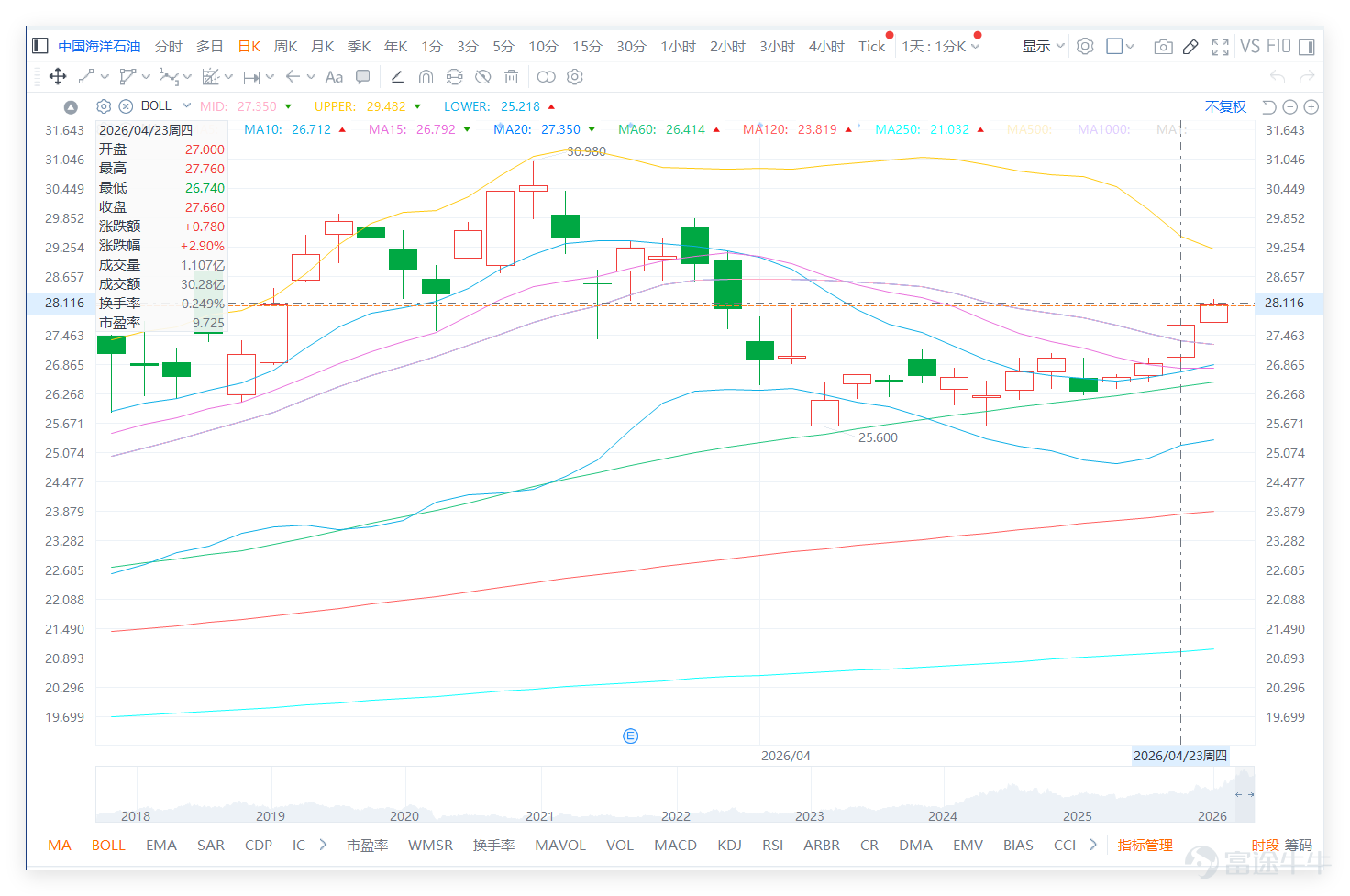Viewport: 1350px width, 896px height.
Task: Hide all drawings with the eye-slash icon
Action: tap(483, 77)
